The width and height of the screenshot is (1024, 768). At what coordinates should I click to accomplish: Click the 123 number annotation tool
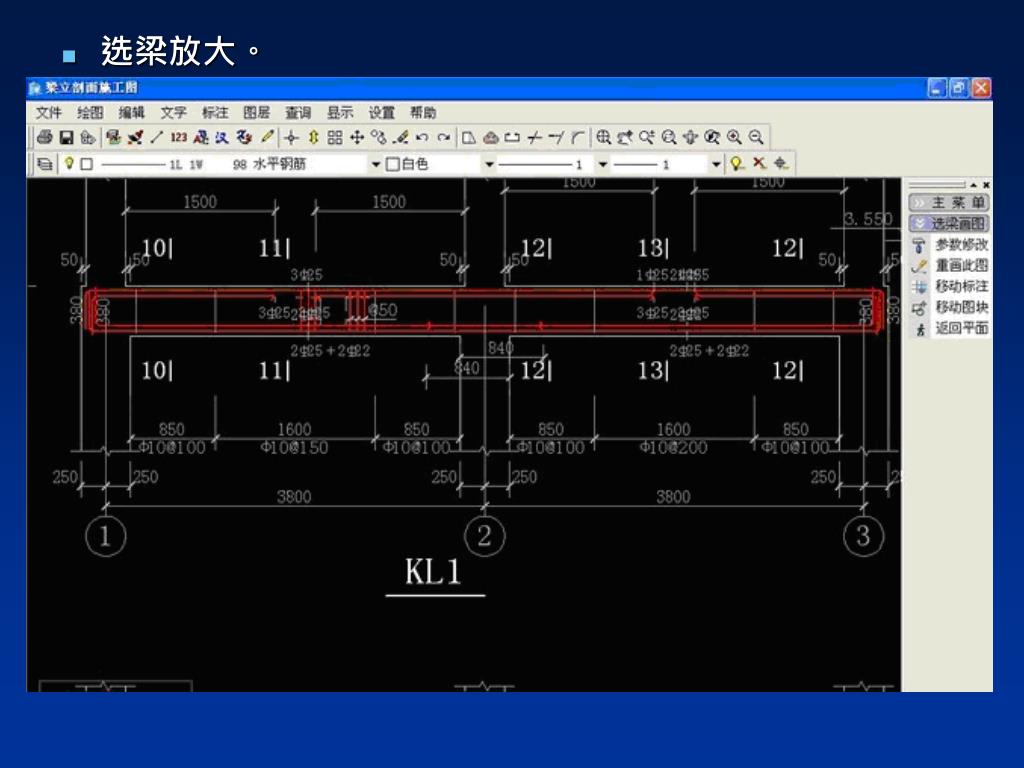pos(178,137)
